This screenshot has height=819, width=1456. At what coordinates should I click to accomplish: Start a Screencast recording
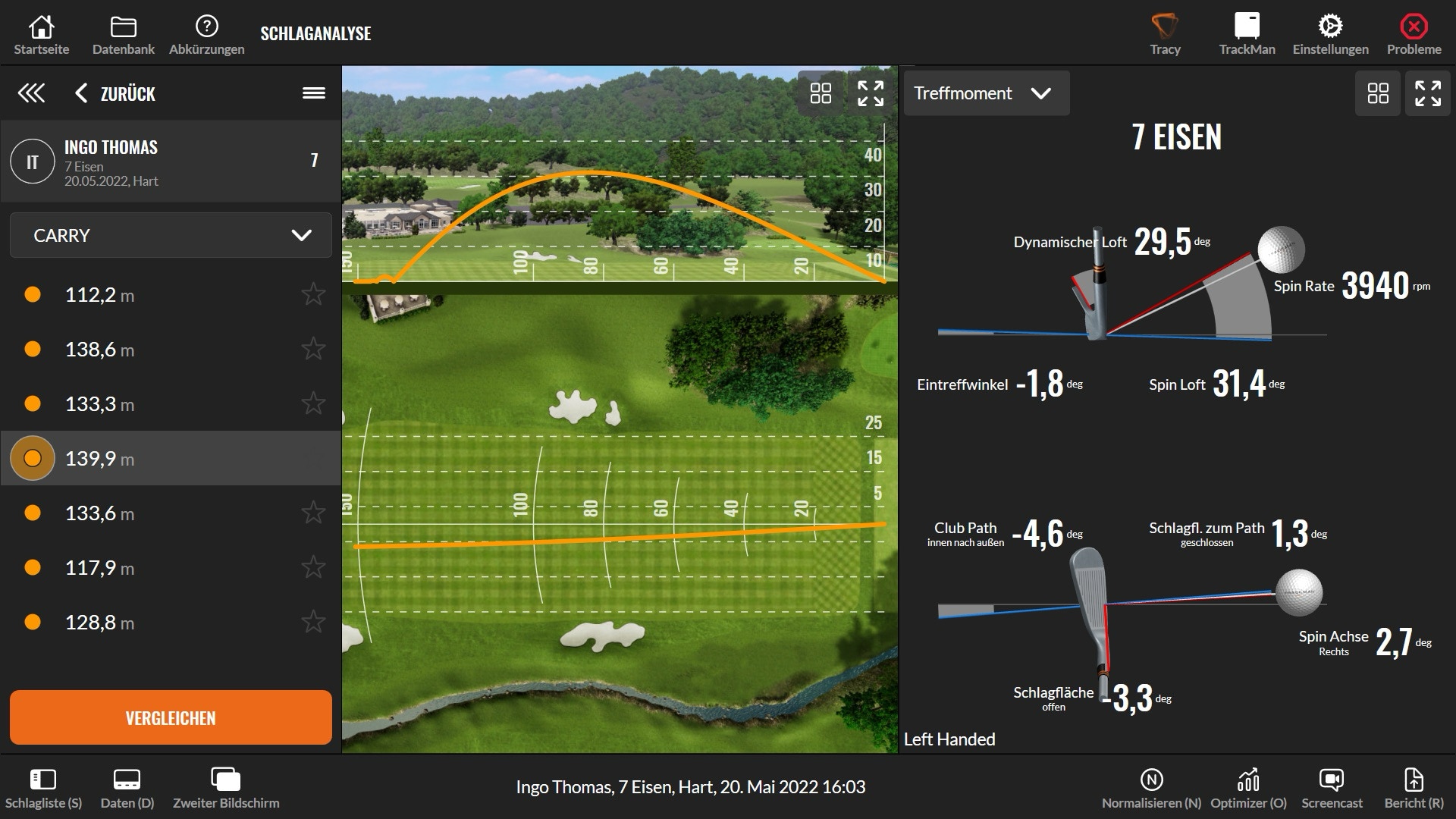tap(1332, 789)
